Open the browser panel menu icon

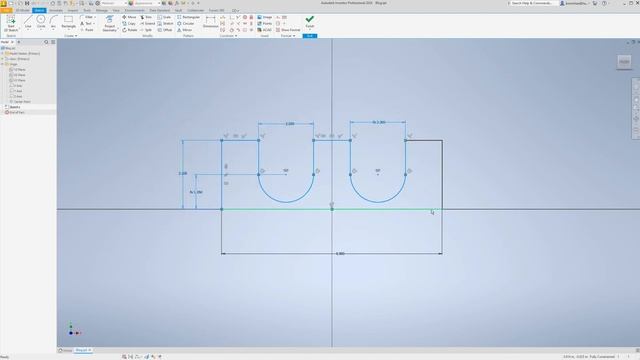53,42
